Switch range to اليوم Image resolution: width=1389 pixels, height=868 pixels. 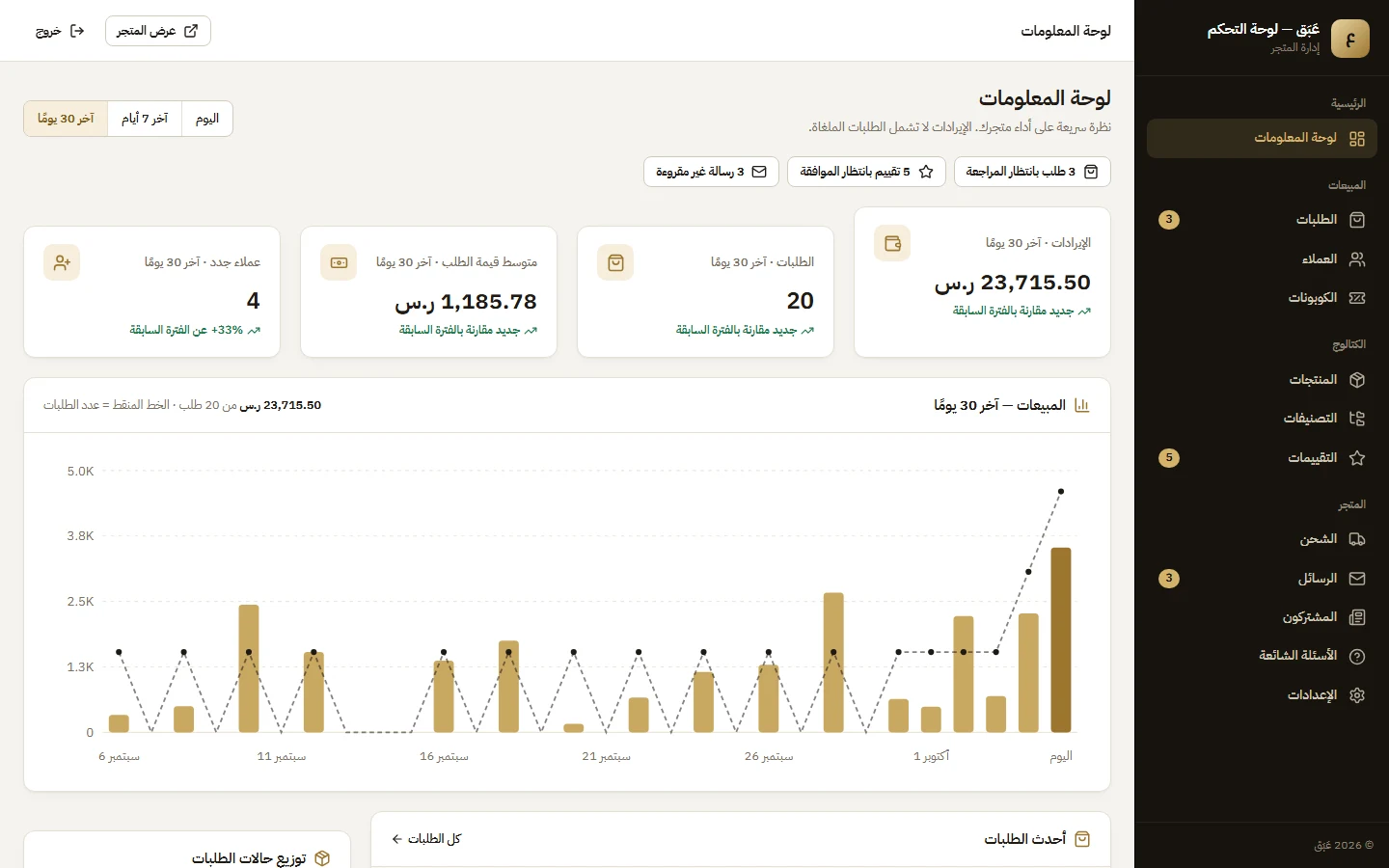(207, 119)
